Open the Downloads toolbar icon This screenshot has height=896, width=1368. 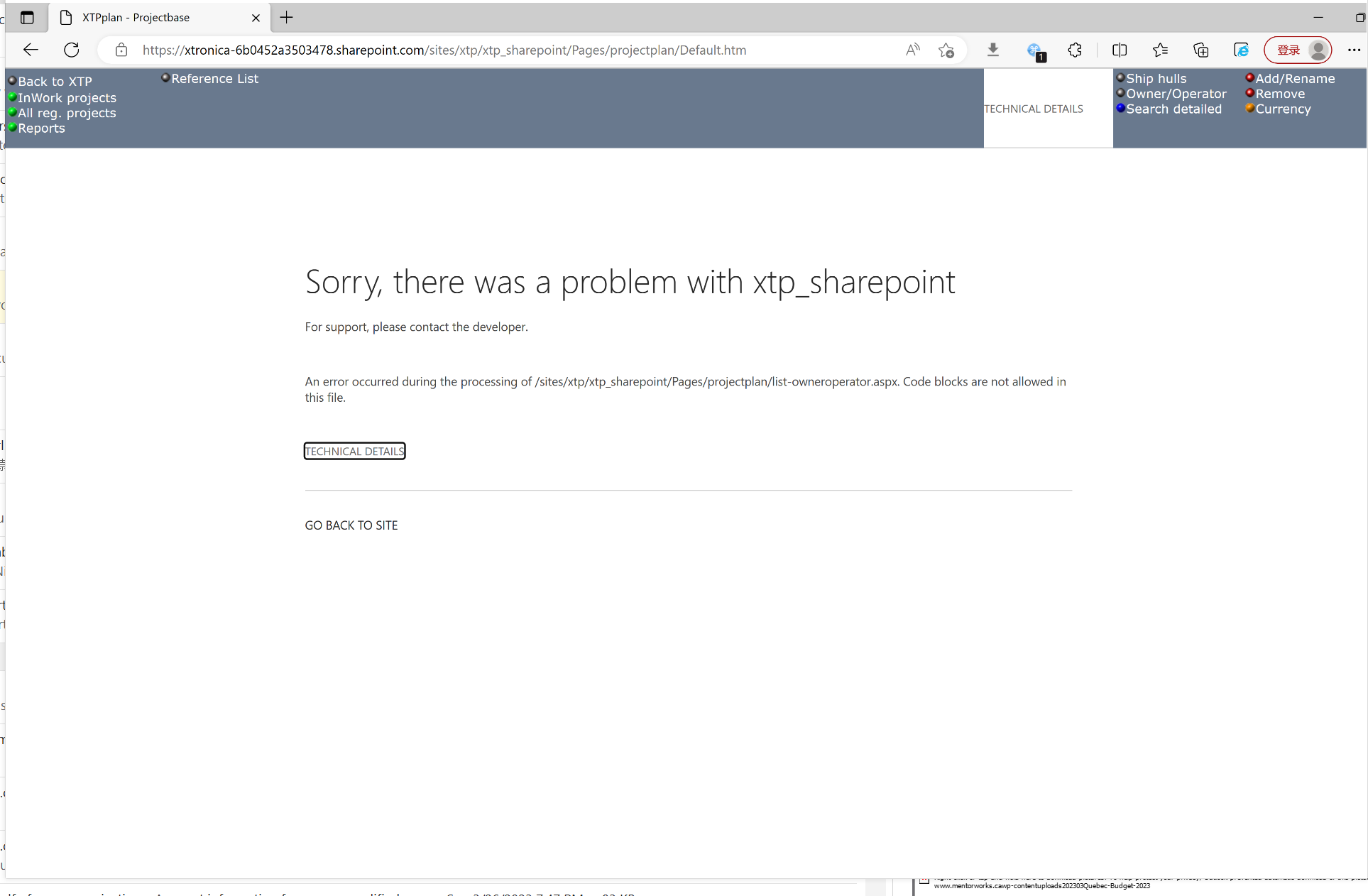click(993, 50)
